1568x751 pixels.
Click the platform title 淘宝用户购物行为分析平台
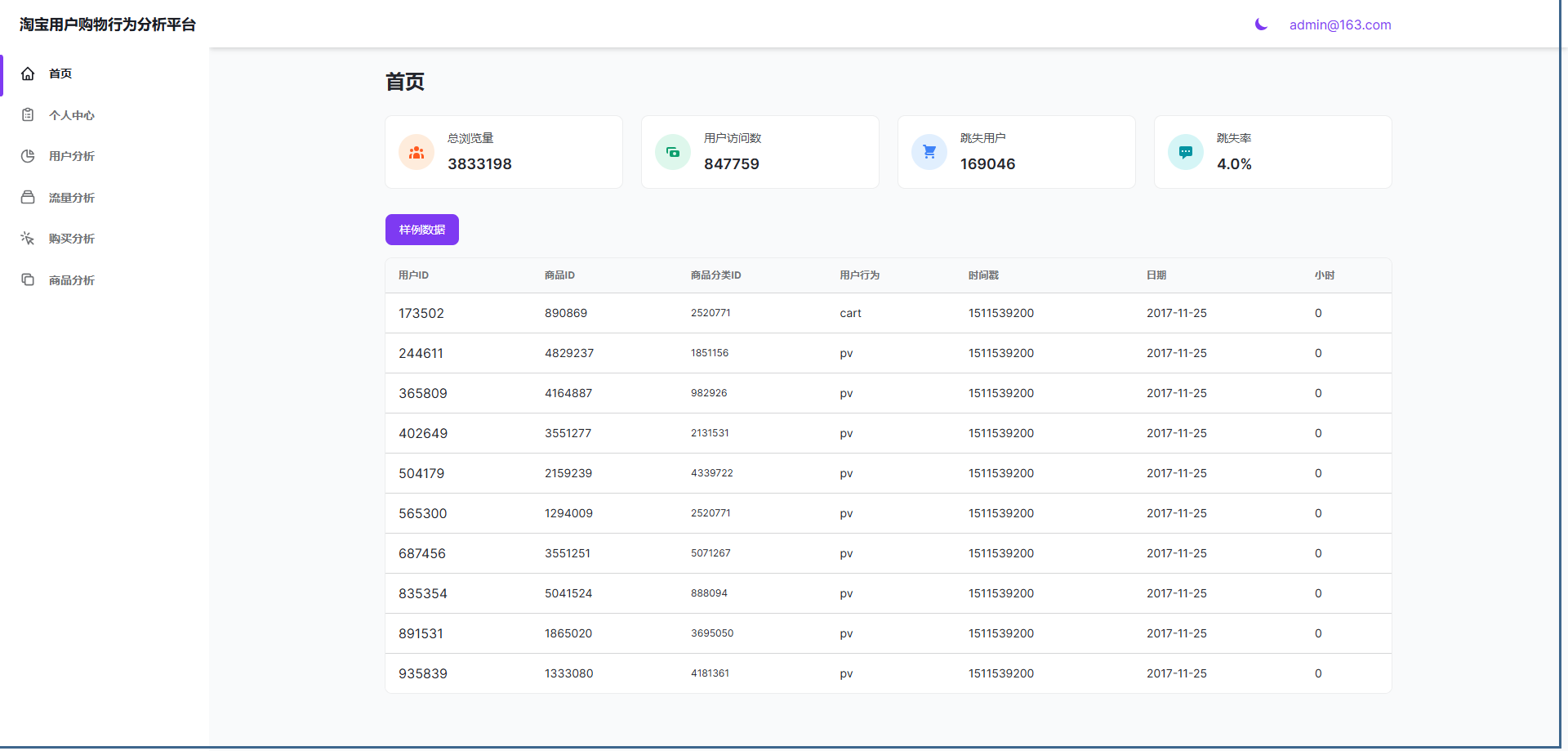108,25
